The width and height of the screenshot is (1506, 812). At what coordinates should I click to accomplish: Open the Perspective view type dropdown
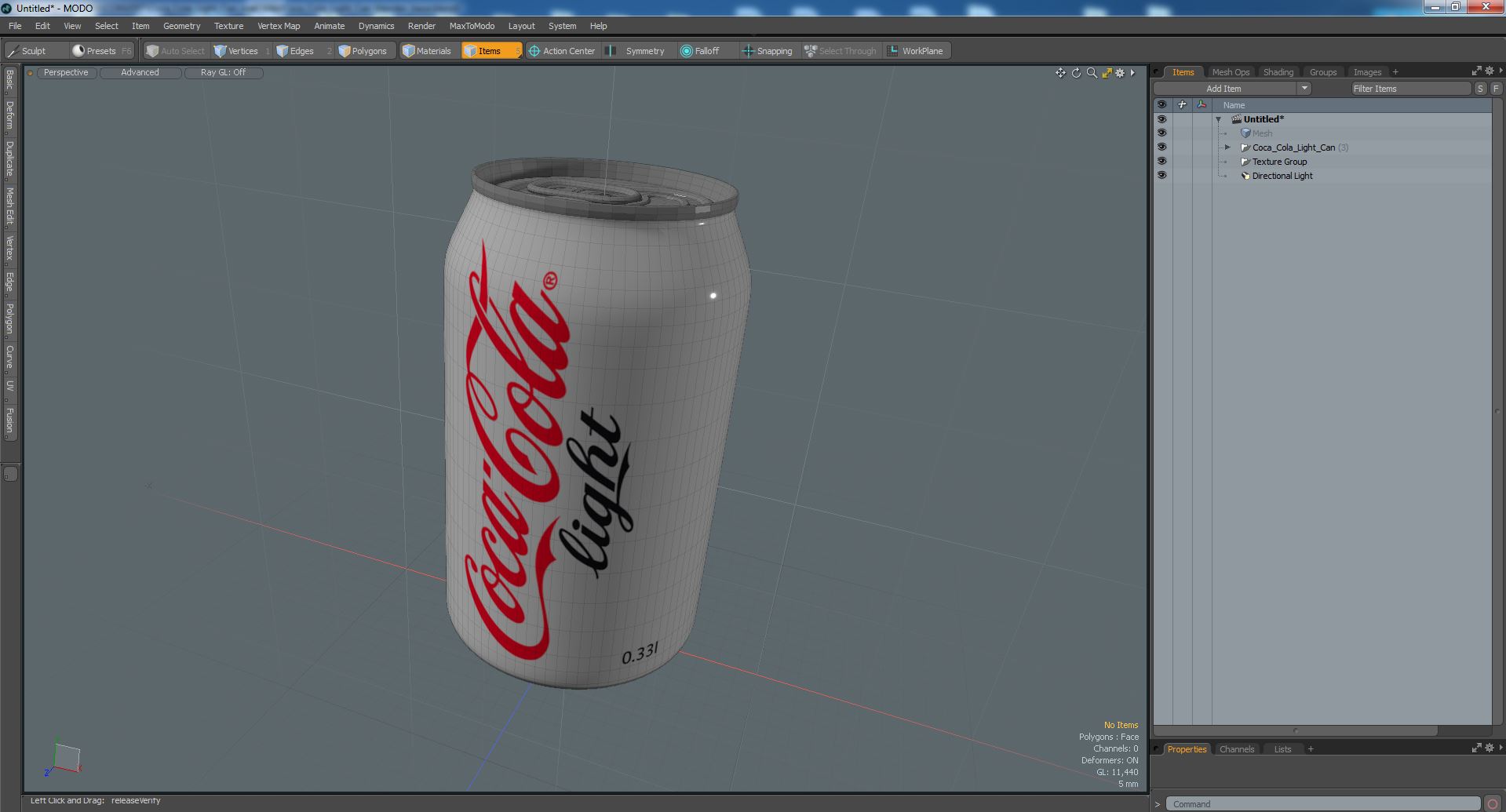[66, 72]
